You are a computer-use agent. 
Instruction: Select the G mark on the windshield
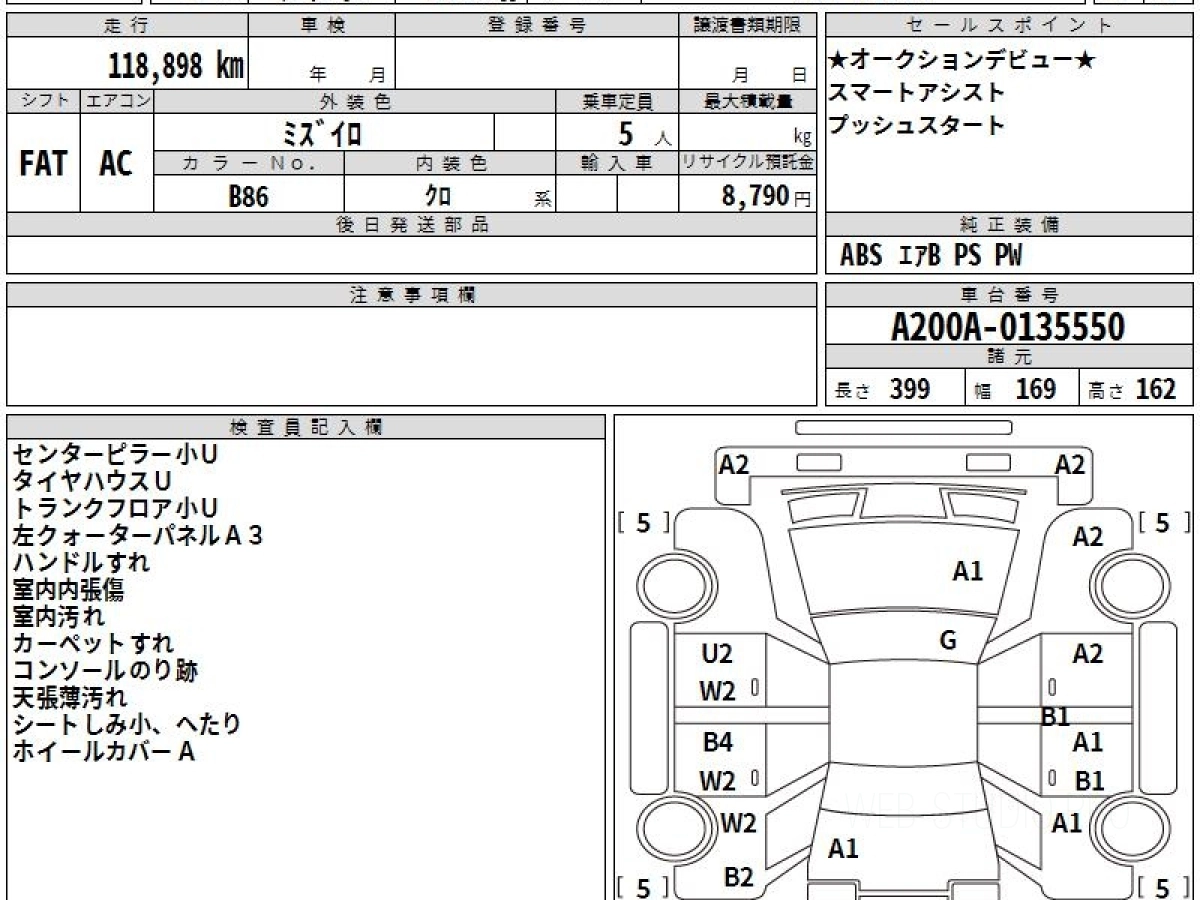[x=948, y=641]
